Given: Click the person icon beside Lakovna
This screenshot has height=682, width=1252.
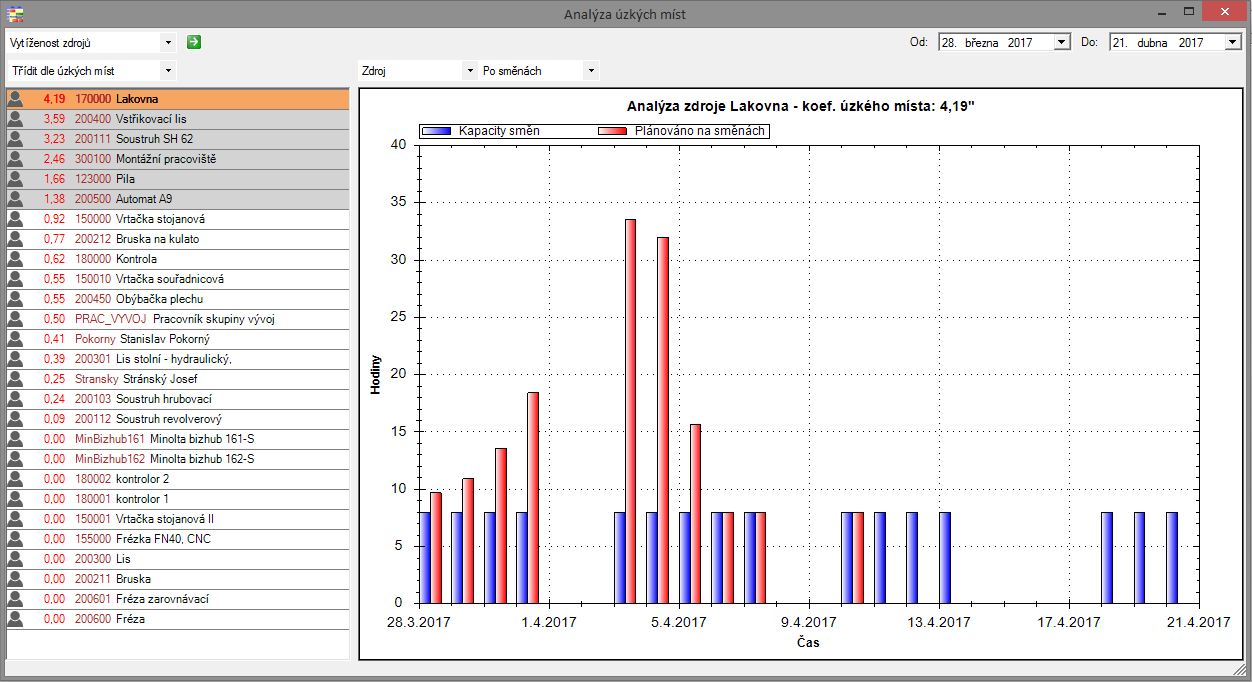Looking at the screenshot, I should (15, 99).
